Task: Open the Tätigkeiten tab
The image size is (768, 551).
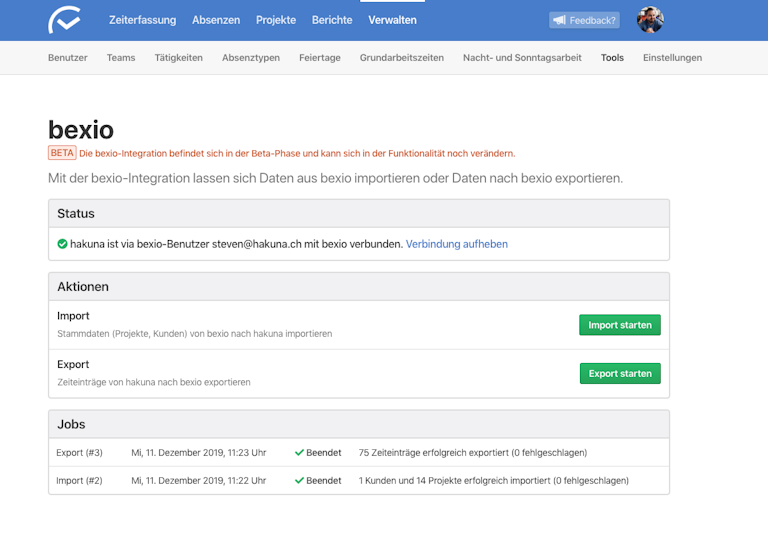Action: point(179,58)
